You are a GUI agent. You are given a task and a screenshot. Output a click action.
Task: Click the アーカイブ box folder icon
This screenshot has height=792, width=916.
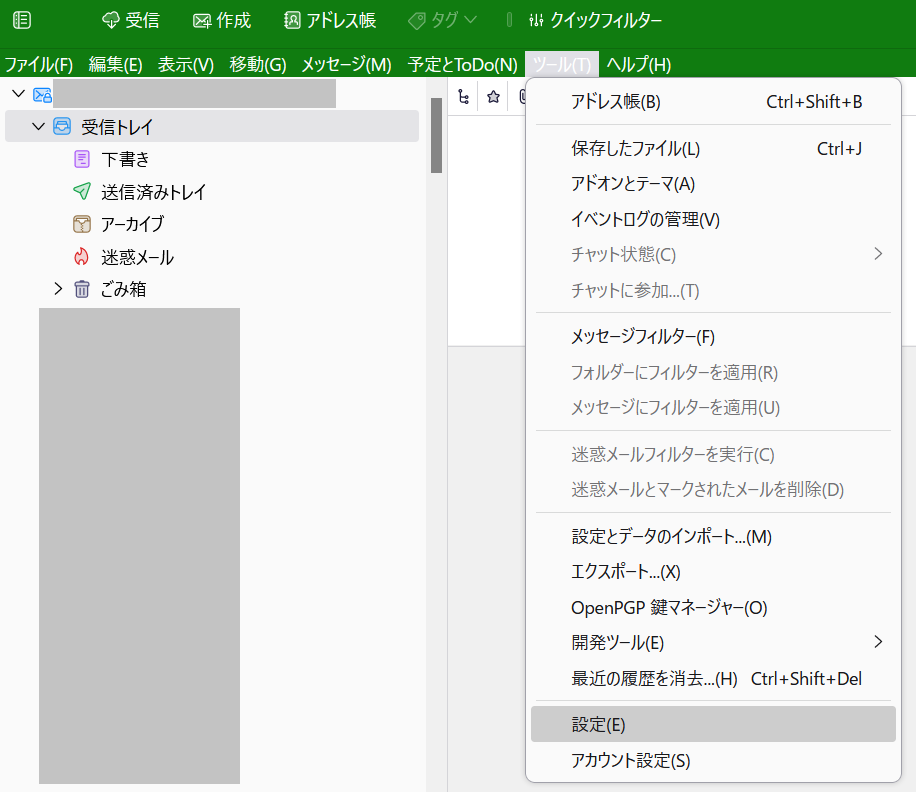pos(81,224)
